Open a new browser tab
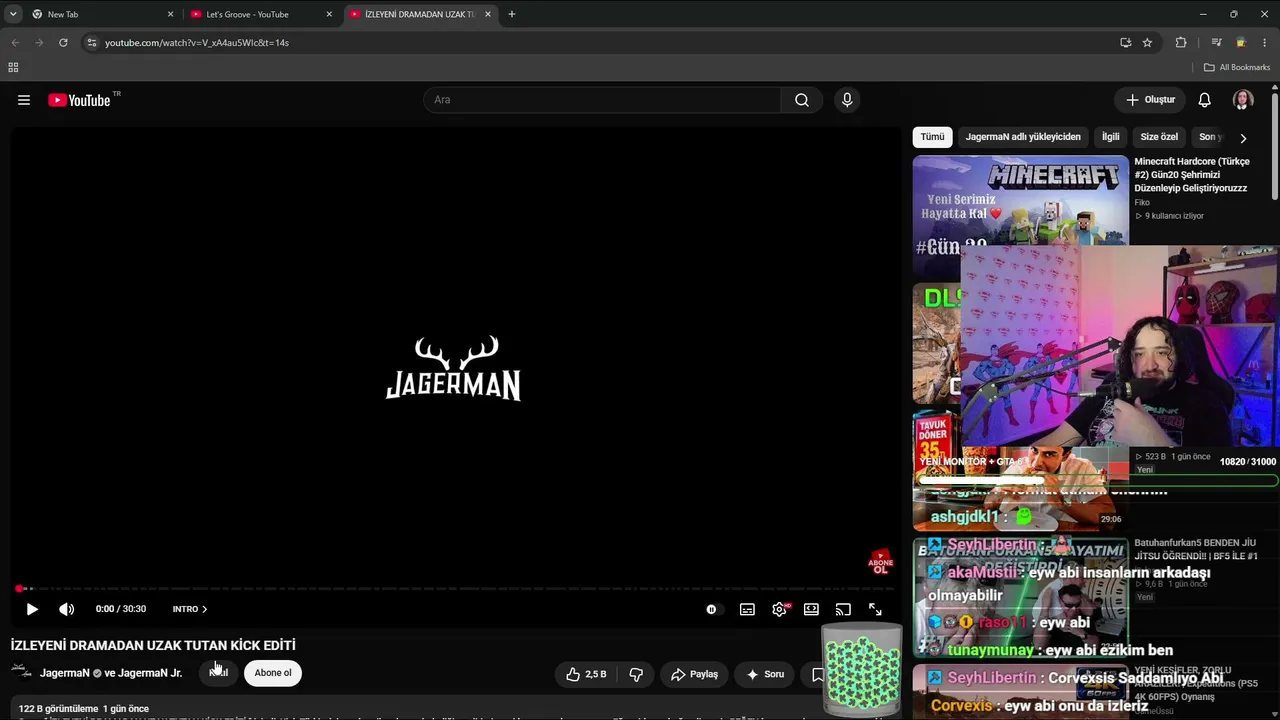 point(512,15)
